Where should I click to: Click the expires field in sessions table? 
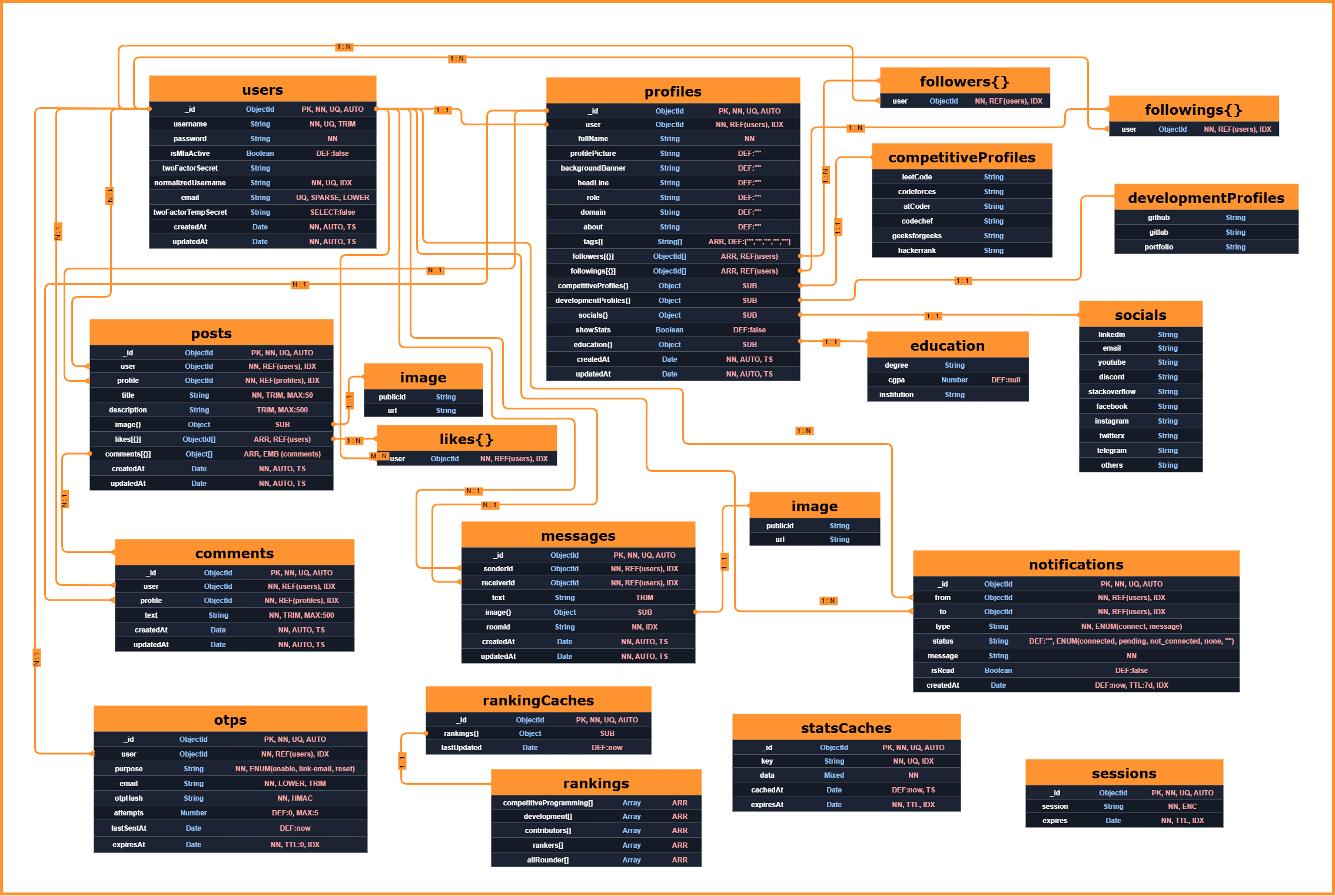pos(1124,820)
